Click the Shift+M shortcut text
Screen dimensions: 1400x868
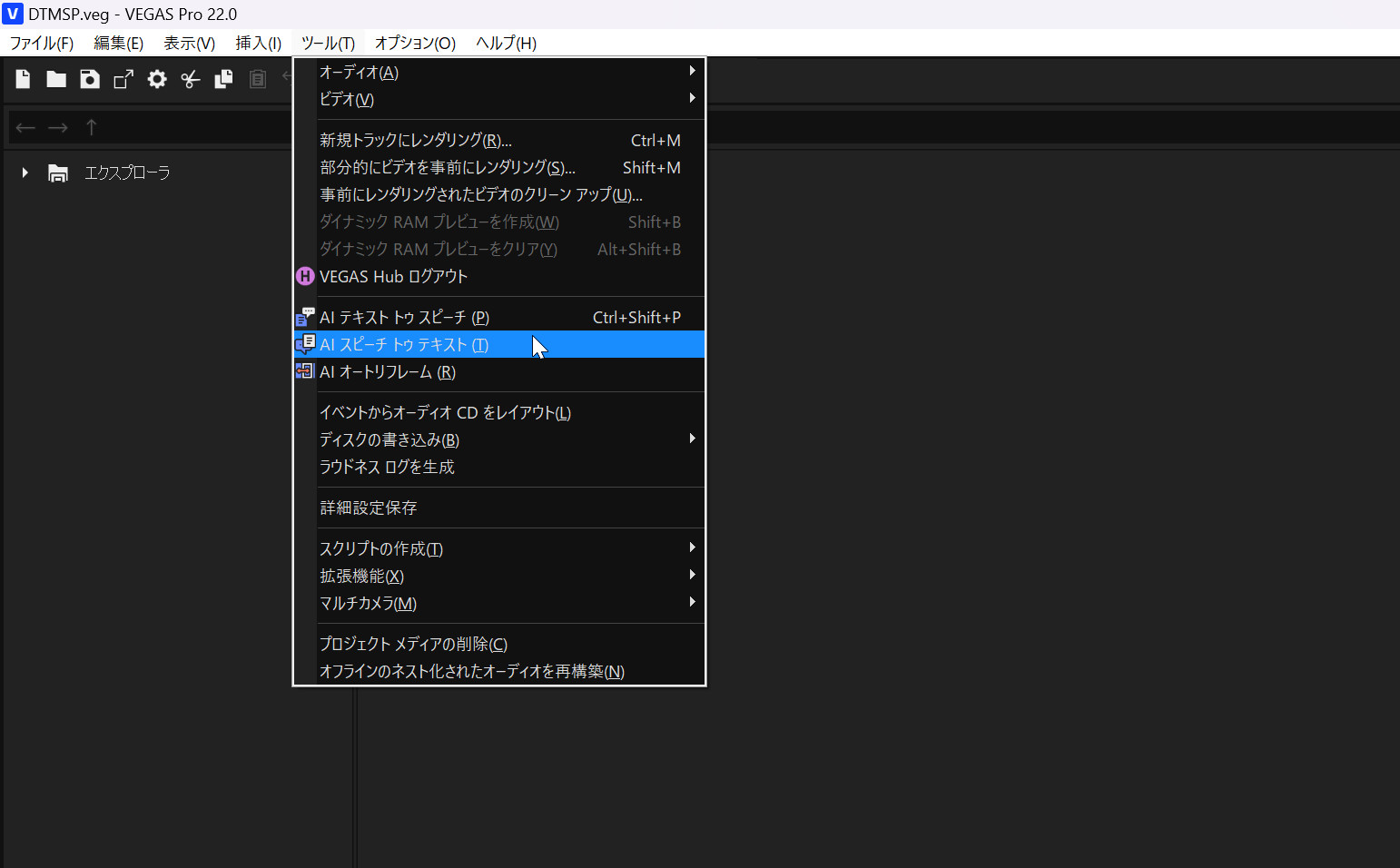coord(652,167)
